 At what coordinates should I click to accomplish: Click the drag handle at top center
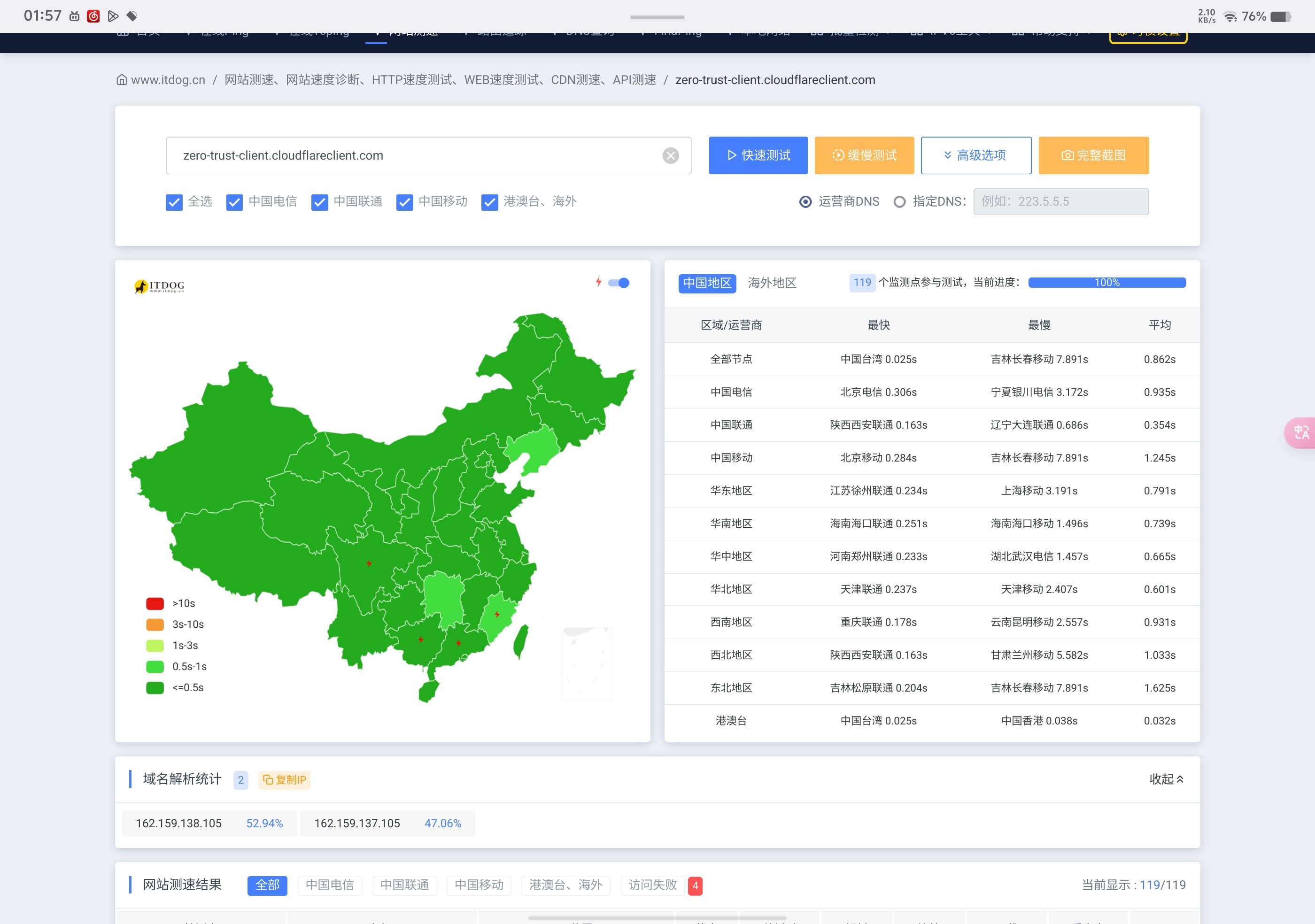click(x=657, y=17)
